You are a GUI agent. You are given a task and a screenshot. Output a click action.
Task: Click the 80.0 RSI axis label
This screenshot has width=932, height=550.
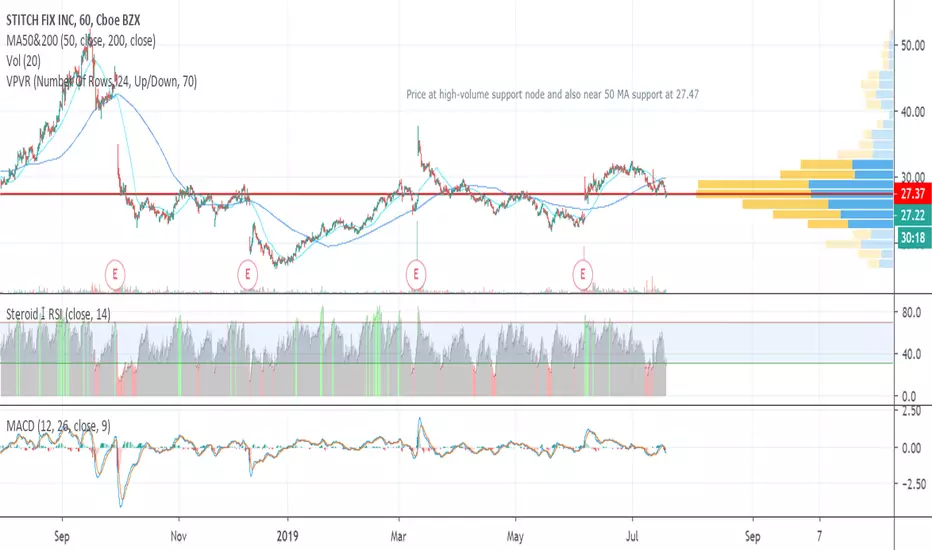coord(911,312)
